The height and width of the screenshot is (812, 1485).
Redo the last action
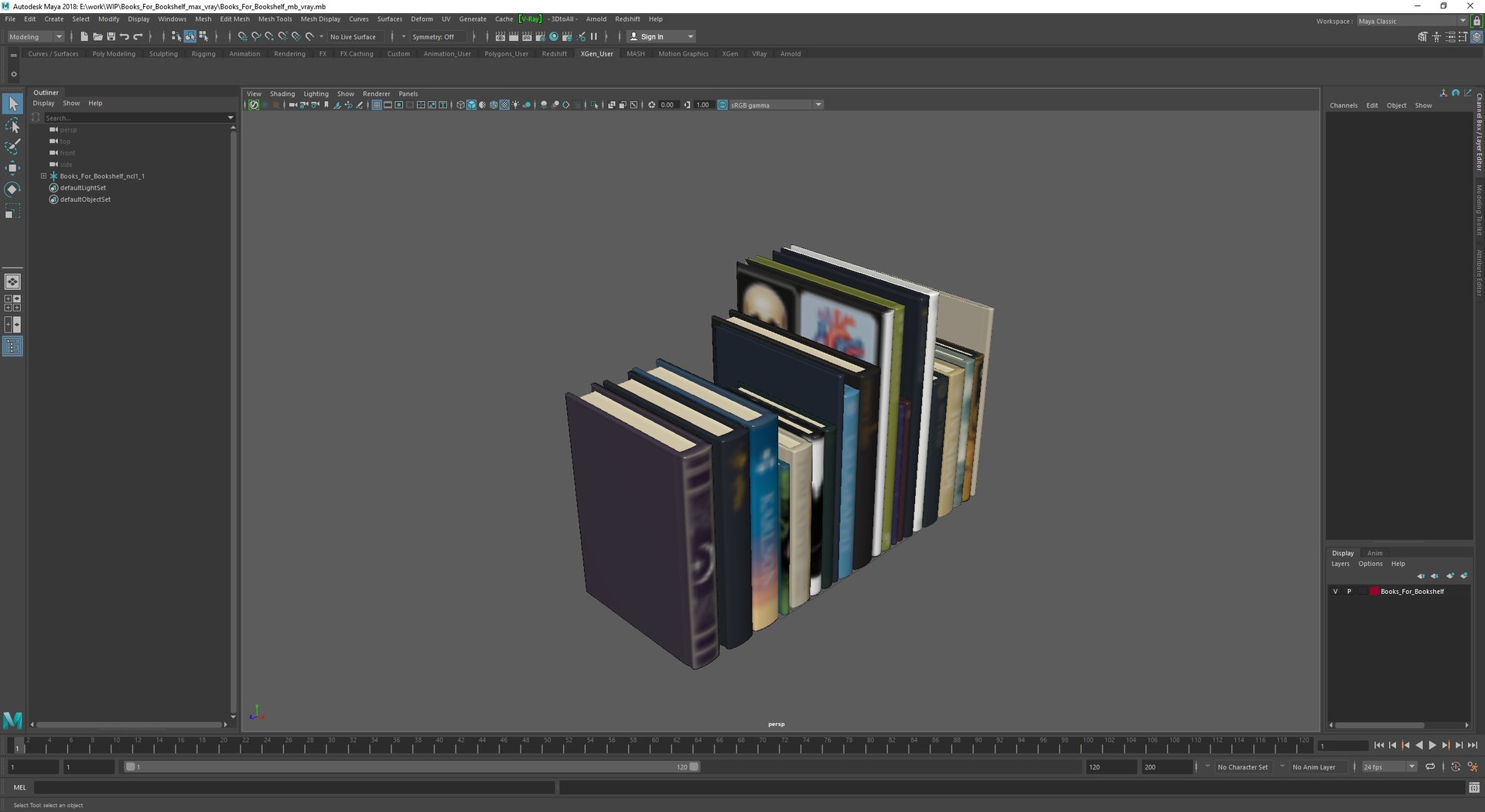(x=138, y=36)
